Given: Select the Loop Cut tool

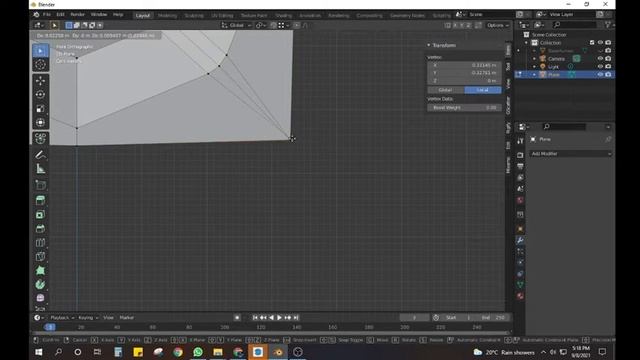Looking at the screenshot, I should pos(40,242).
